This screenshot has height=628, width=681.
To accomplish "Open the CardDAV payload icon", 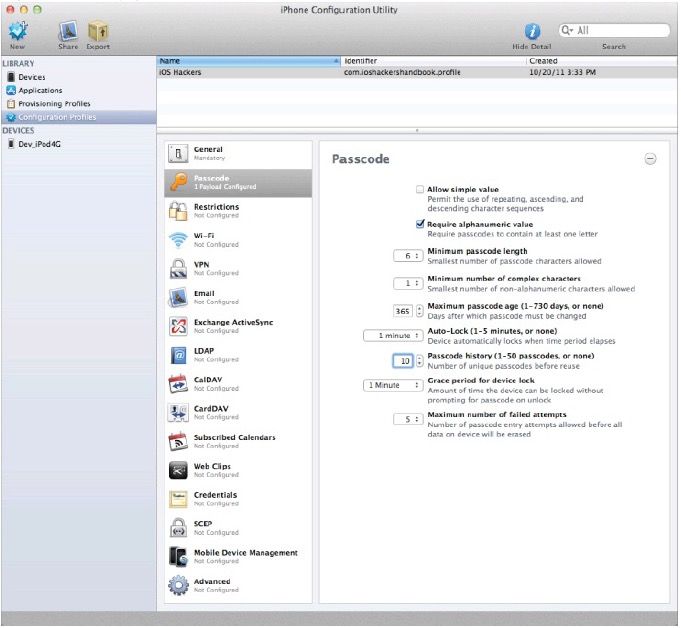I will [178, 413].
